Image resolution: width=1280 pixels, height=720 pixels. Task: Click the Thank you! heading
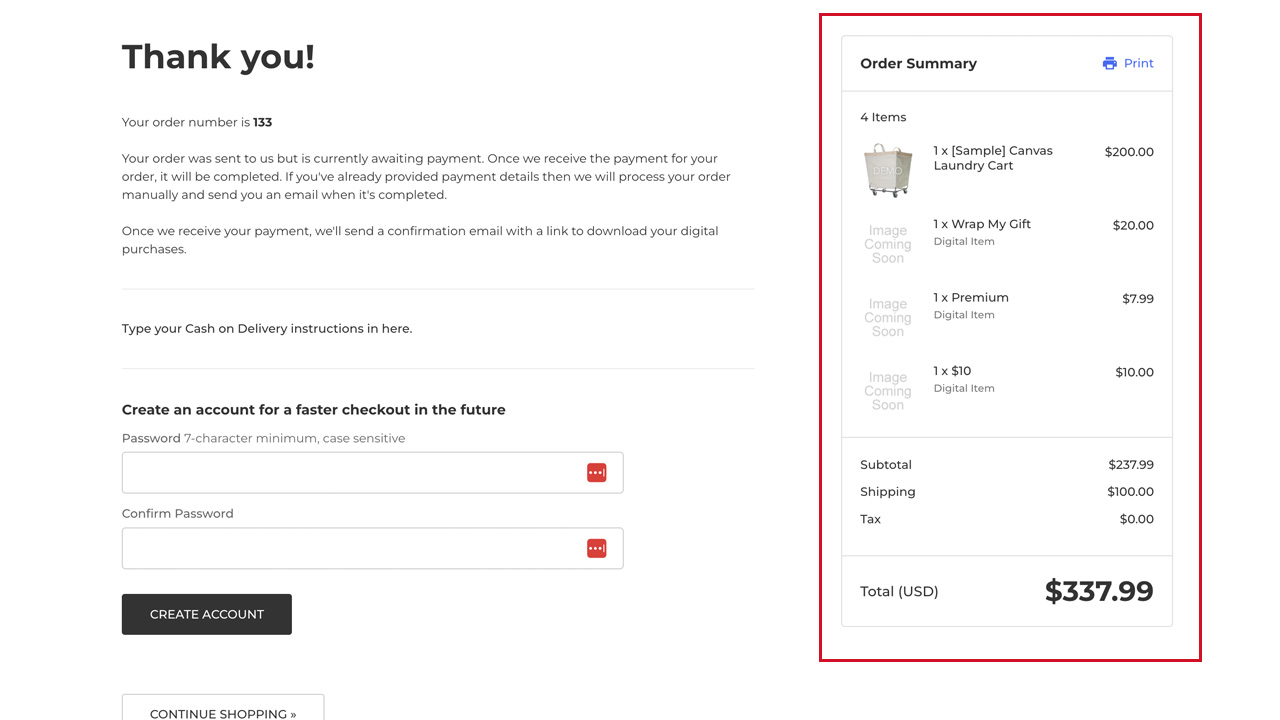tap(218, 57)
